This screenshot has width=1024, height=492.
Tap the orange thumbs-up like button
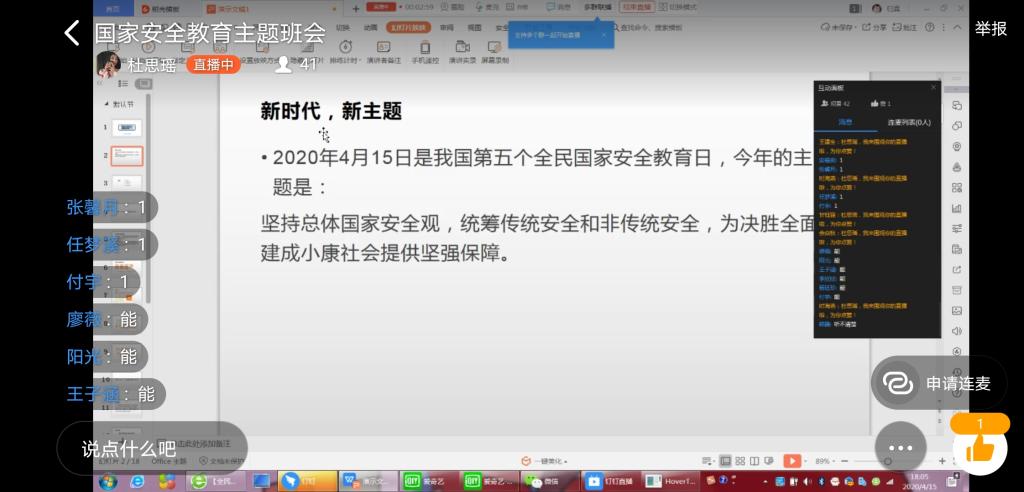tap(980, 445)
